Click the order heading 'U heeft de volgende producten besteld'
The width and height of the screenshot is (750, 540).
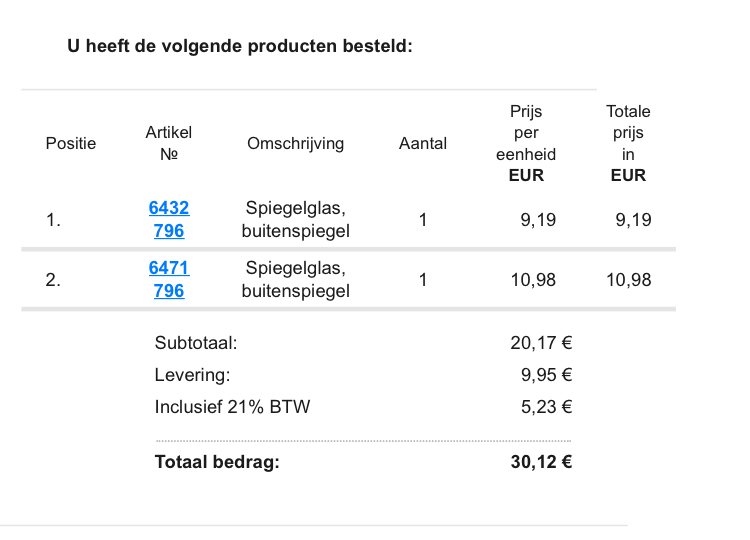tap(240, 46)
